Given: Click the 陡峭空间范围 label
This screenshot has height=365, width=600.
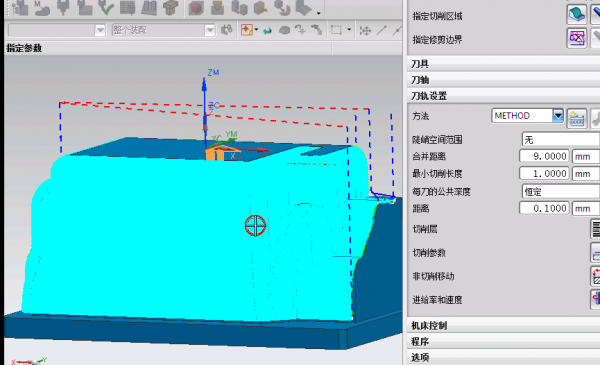Looking at the screenshot, I should pyautogui.click(x=437, y=140).
